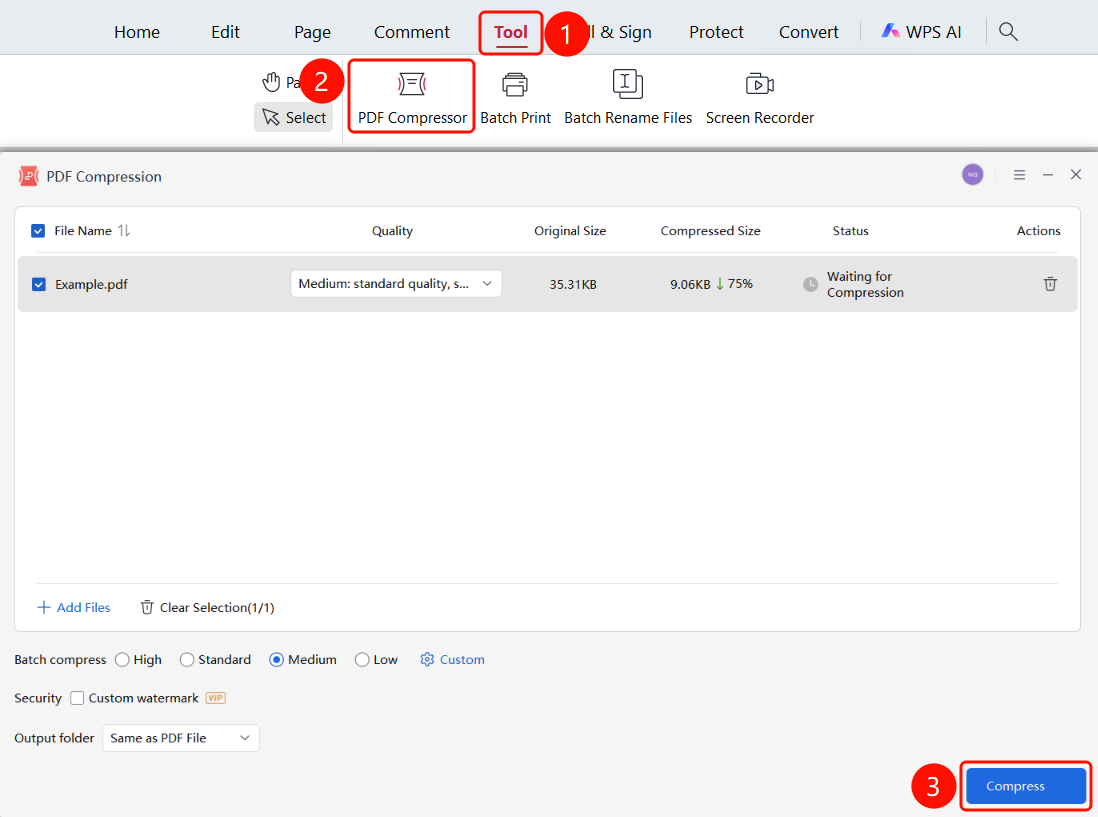Open the Comment tab
Viewport: 1098px width, 817px height.
coord(412,32)
